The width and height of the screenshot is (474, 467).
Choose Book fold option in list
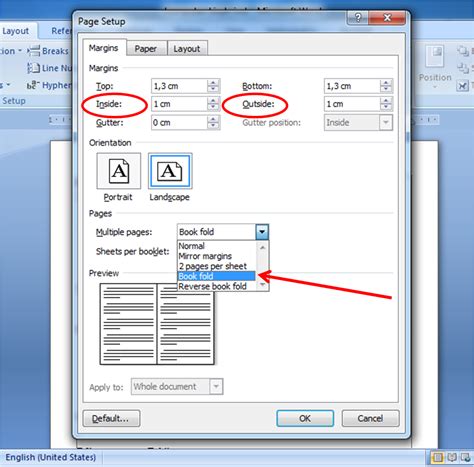(x=217, y=276)
